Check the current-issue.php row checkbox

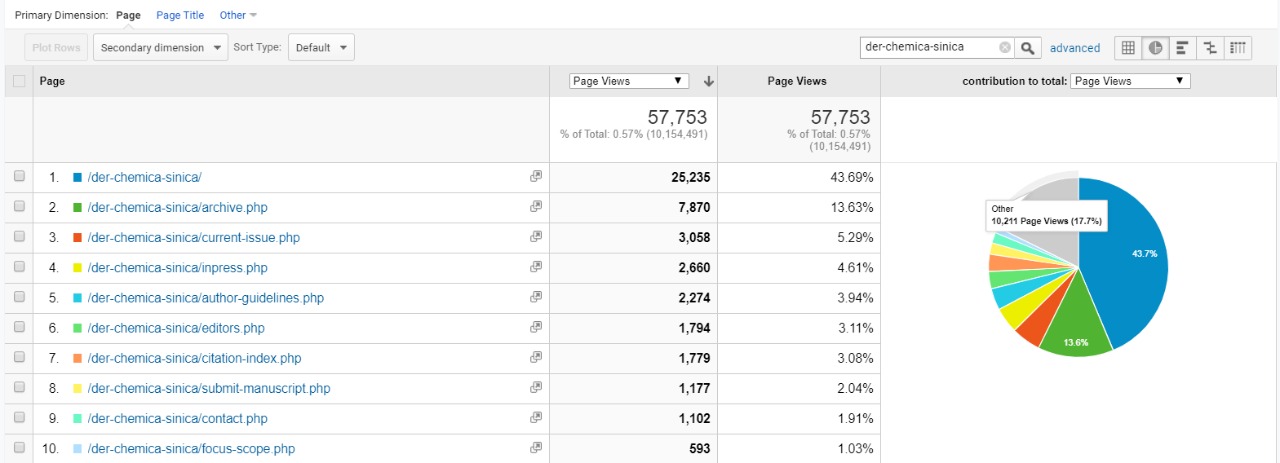[19, 237]
